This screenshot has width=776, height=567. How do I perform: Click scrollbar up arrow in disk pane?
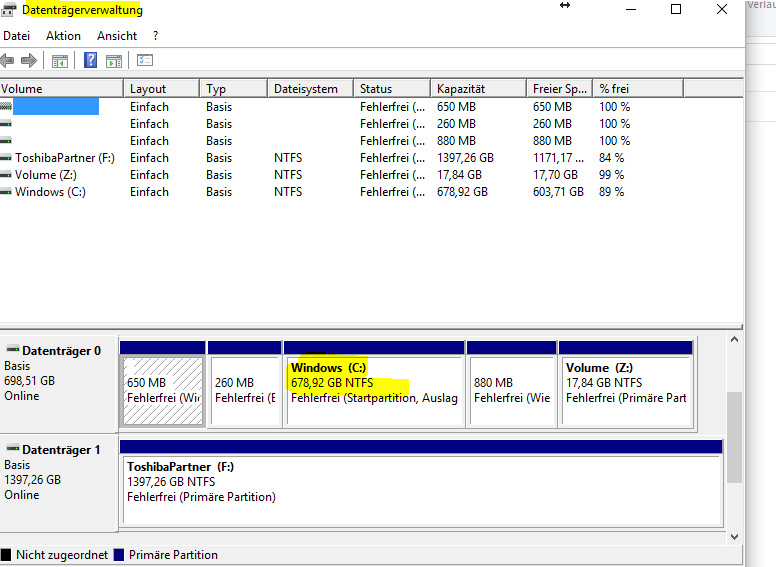(734, 339)
